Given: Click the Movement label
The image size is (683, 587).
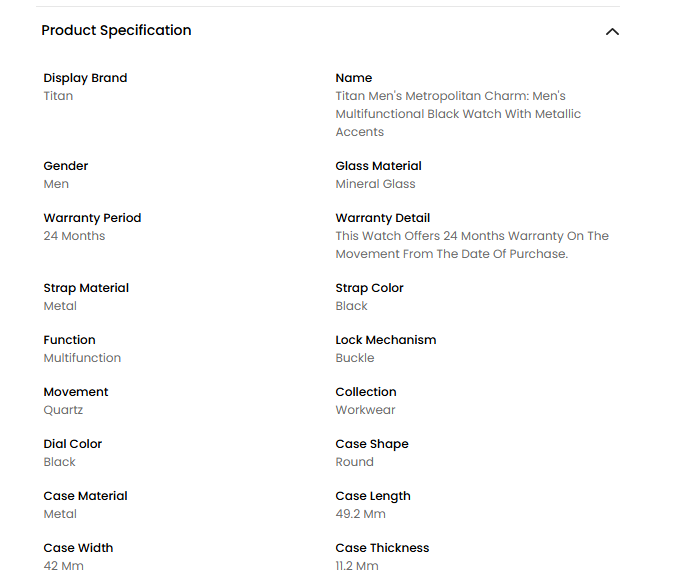Looking at the screenshot, I should (x=76, y=391).
